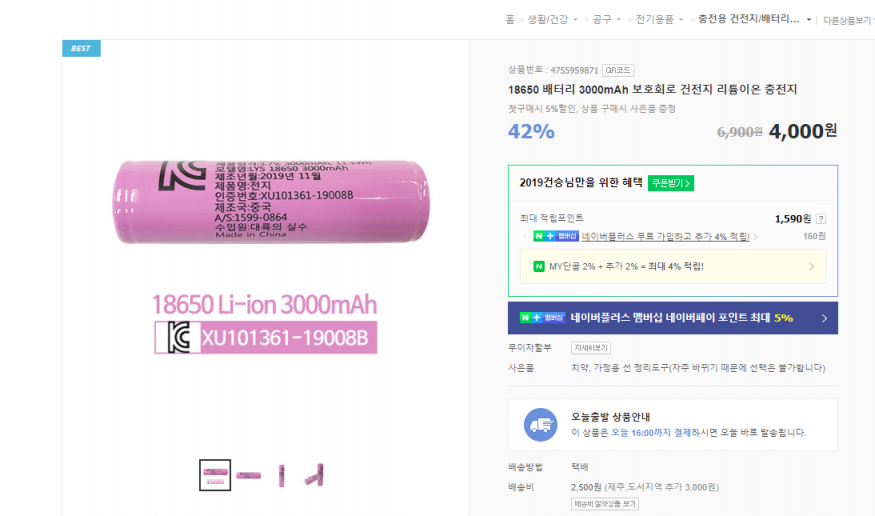875x516 pixels.
Task: Open 충전용 건전지/배터리 category dropdown
Action: click(809, 20)
